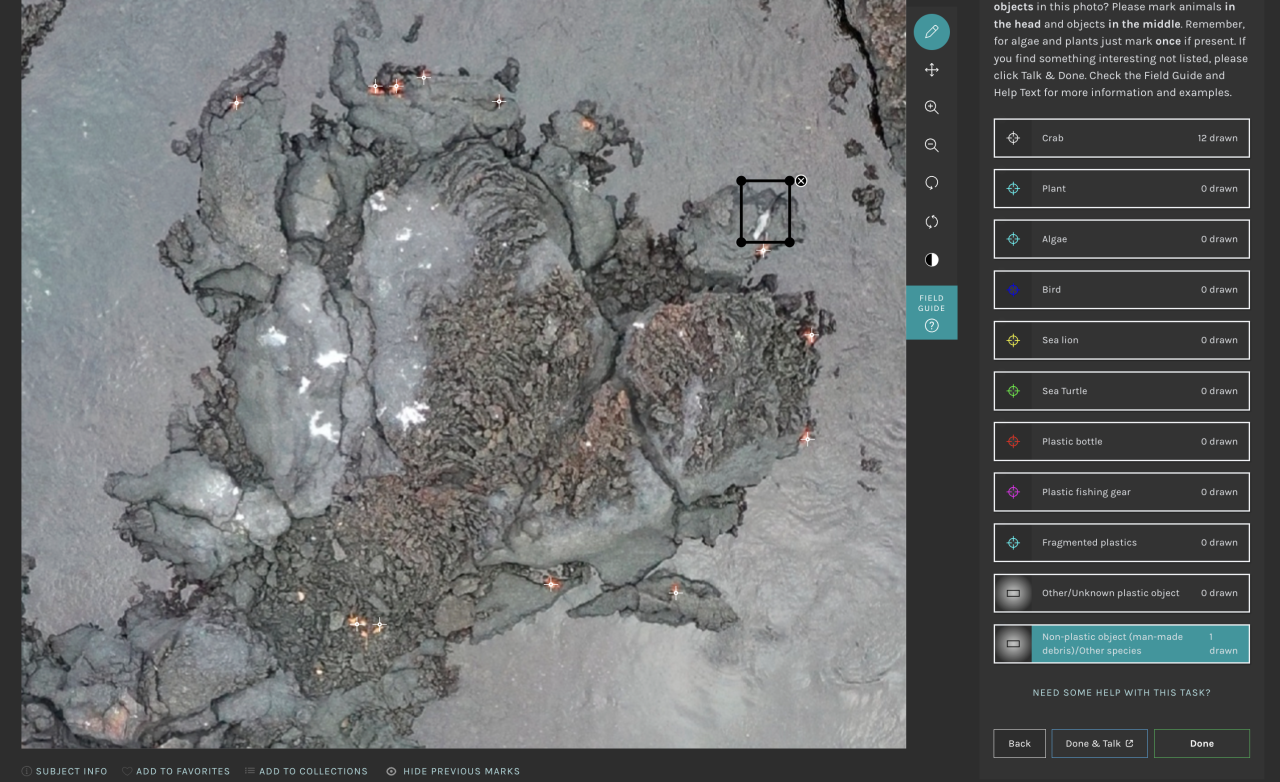The image size is (1280, 782).
Task: Choose the Sea Turtle marking tool
Action: (1121, 391)
